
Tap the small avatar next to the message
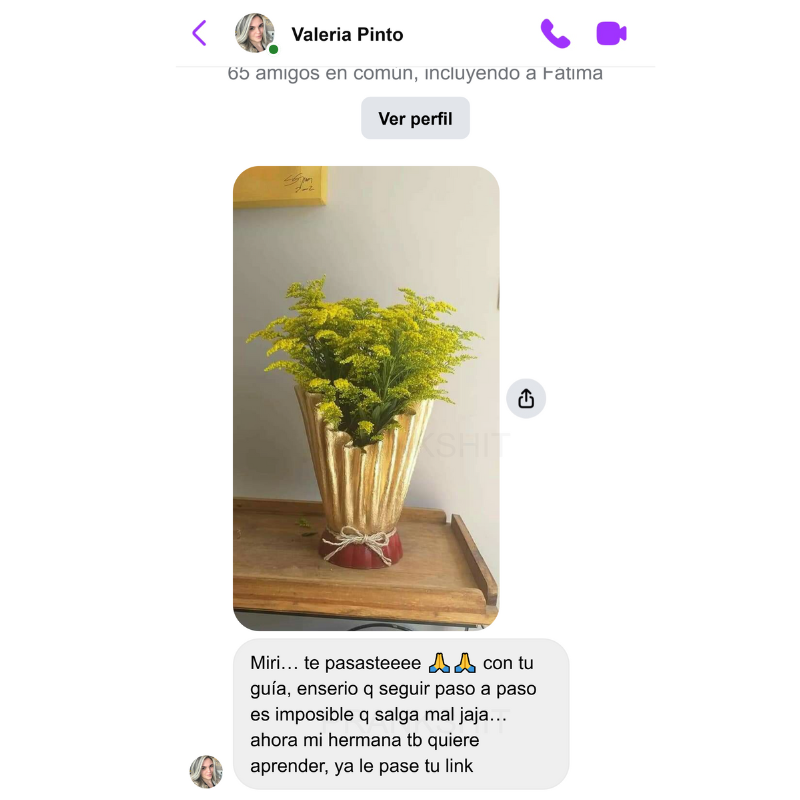point(206,771)
